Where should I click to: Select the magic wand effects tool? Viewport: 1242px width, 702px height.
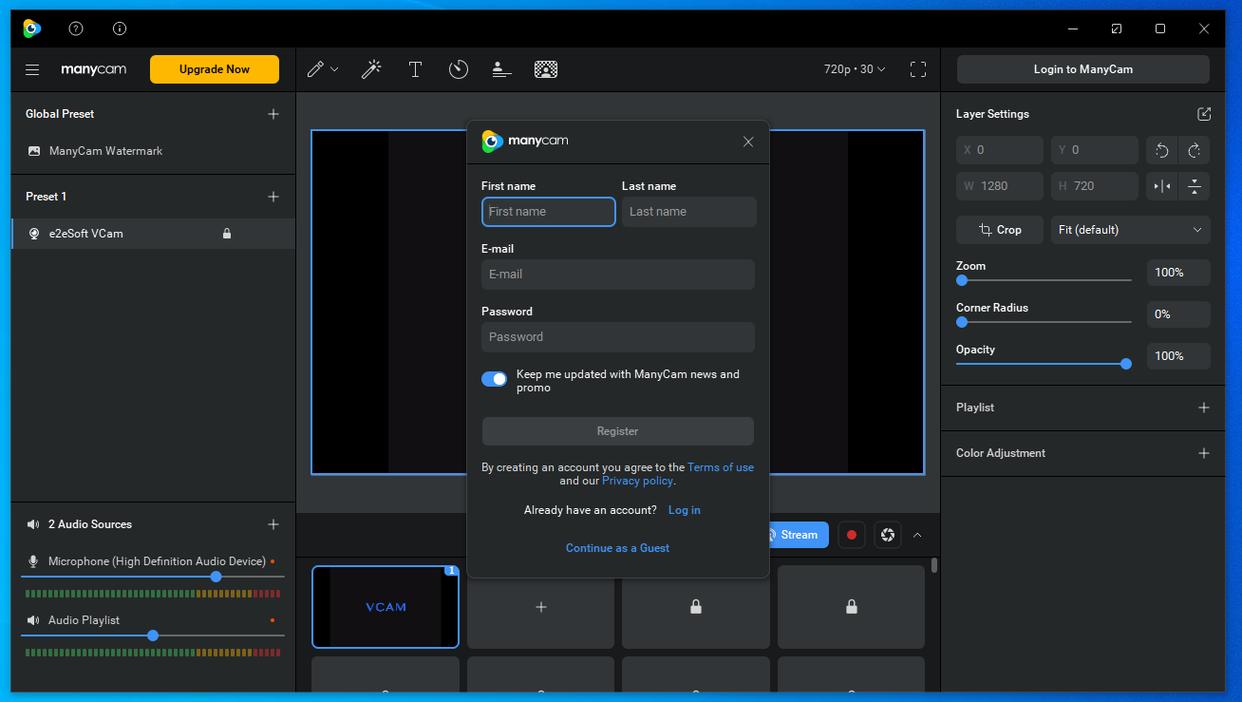(371, 69)
